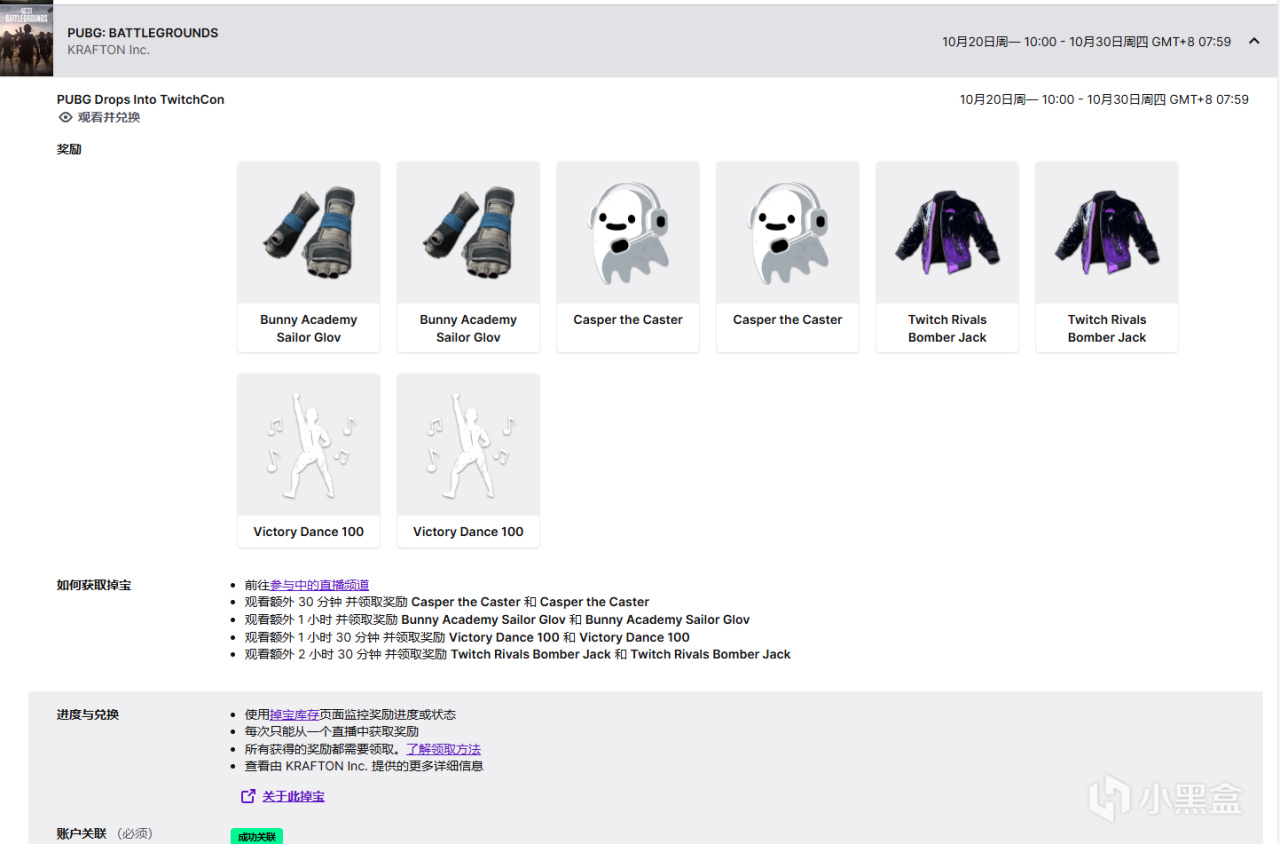Click the PUBG: BATTLEGROUNDS title text
Screen dimensions: 1280x844
tap(143, 33)
